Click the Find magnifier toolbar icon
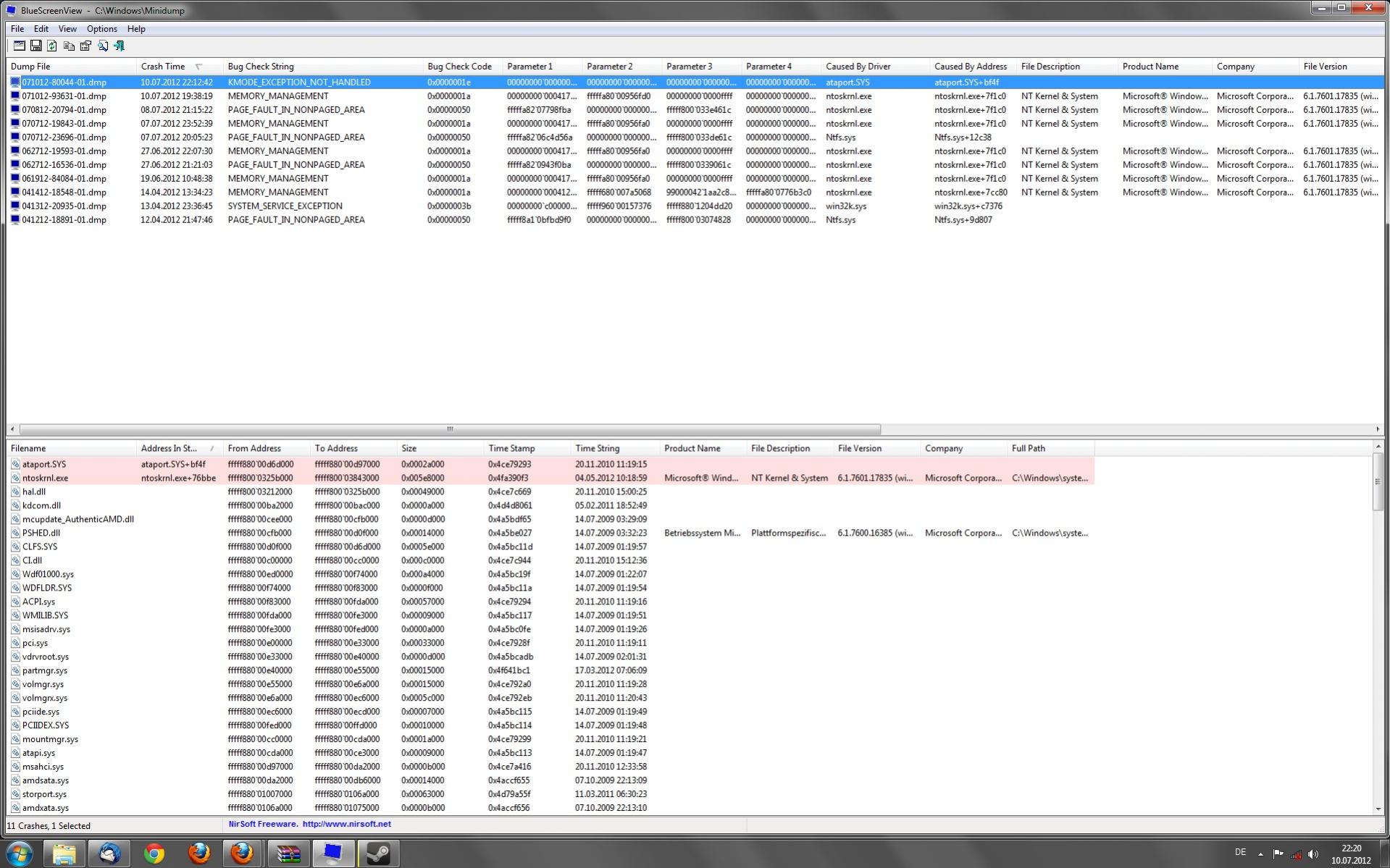The height and width of the screenshot is (868, 1390). point(103,46)
